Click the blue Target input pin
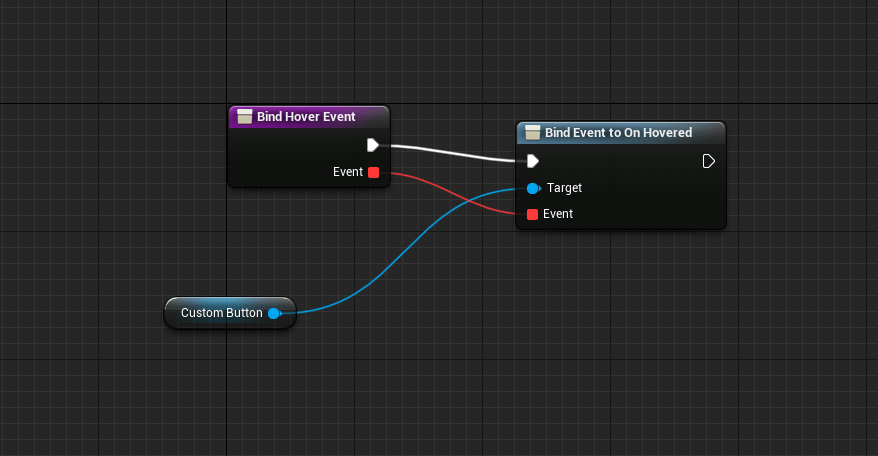Viewport: 878px width, 456px height. (532, 188)
